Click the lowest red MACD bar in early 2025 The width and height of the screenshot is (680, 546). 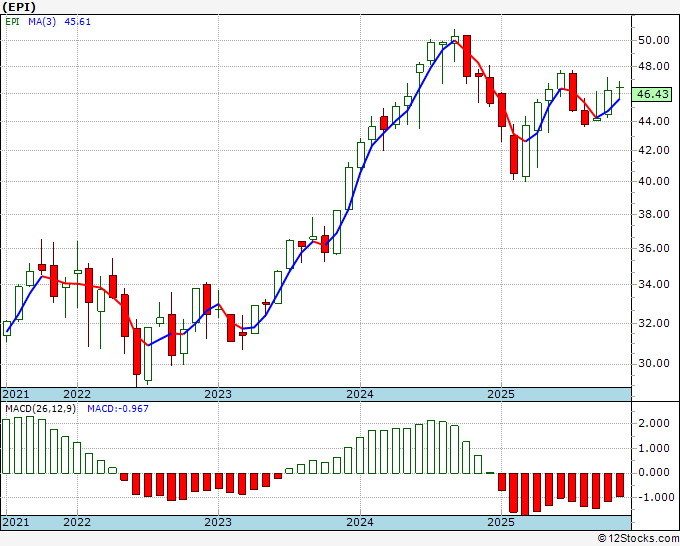pos(526,494)
